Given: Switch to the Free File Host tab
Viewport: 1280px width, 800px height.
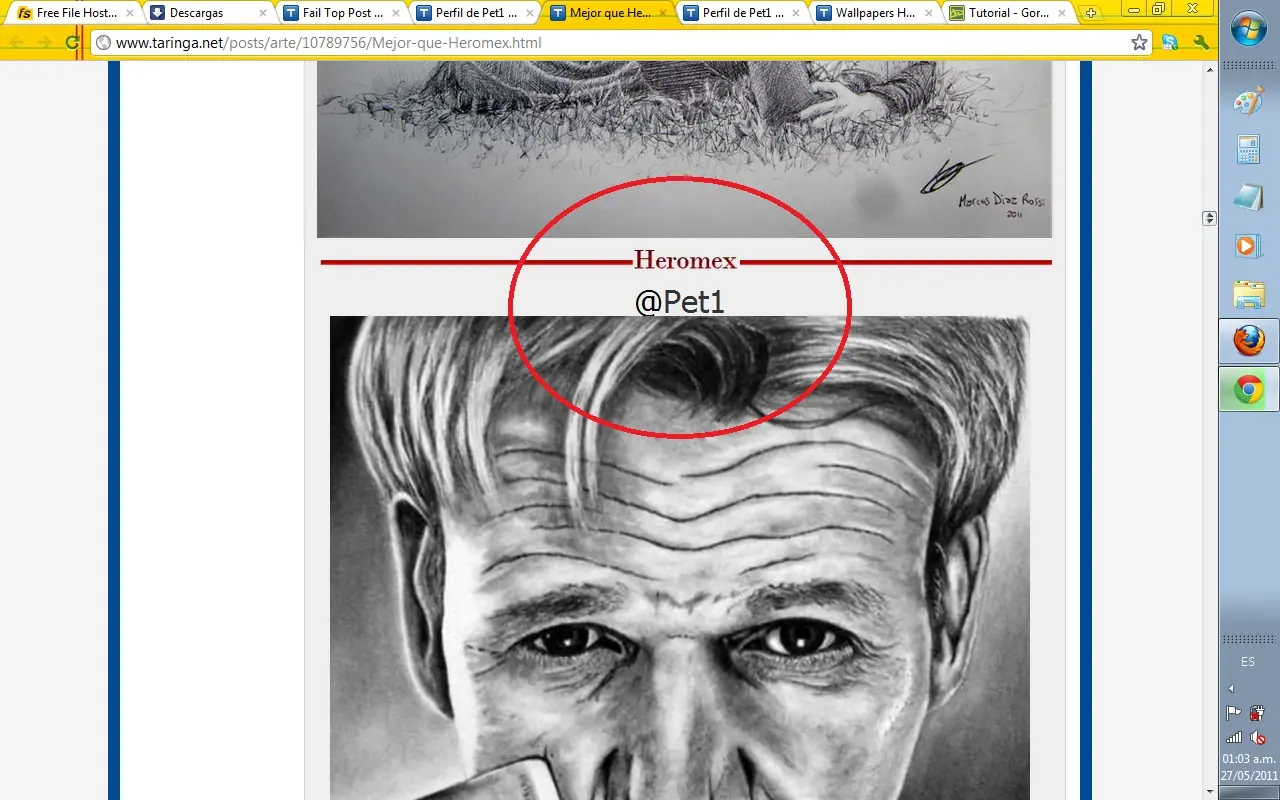Looking at the screenshot, I should tap(75, 13).
